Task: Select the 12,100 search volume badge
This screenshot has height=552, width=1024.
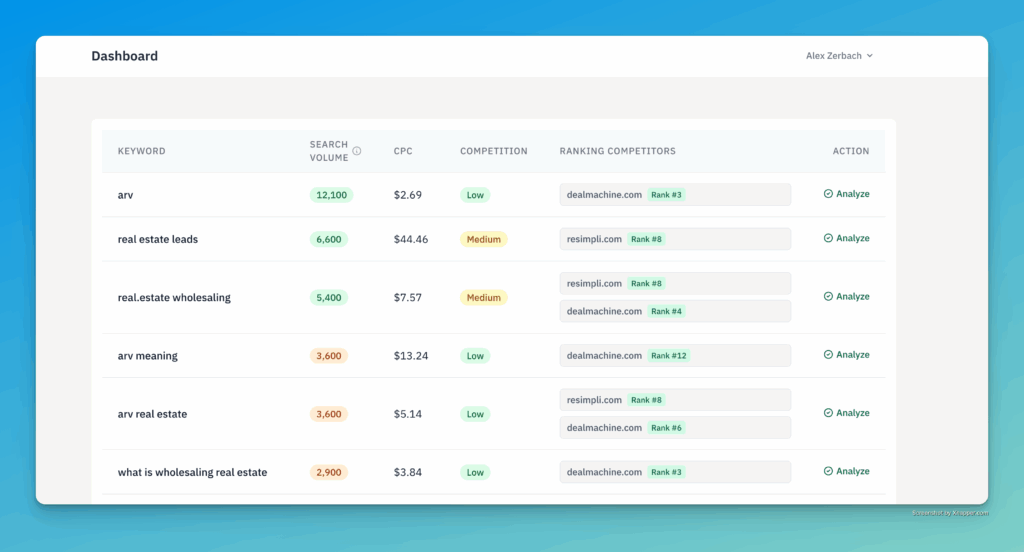Action: point(331,195)
